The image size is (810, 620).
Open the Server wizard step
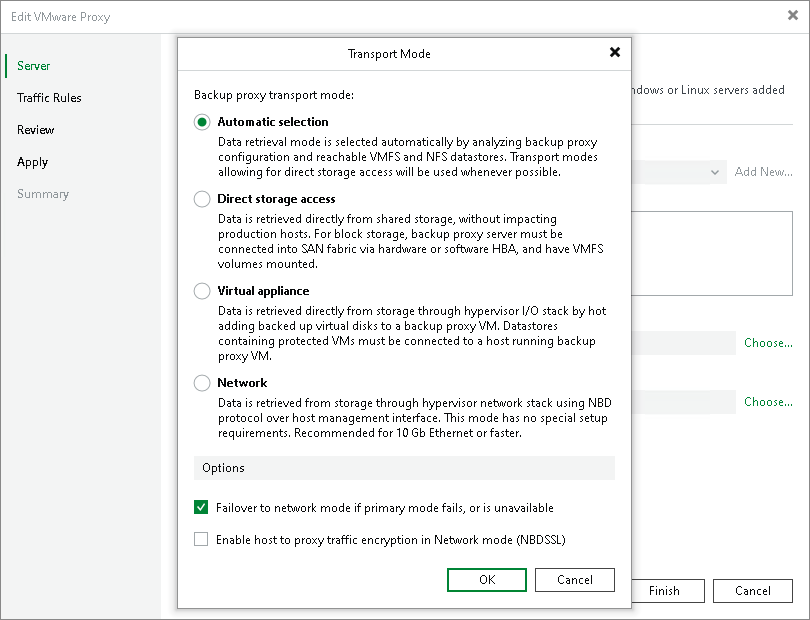[x=34, y=66]
